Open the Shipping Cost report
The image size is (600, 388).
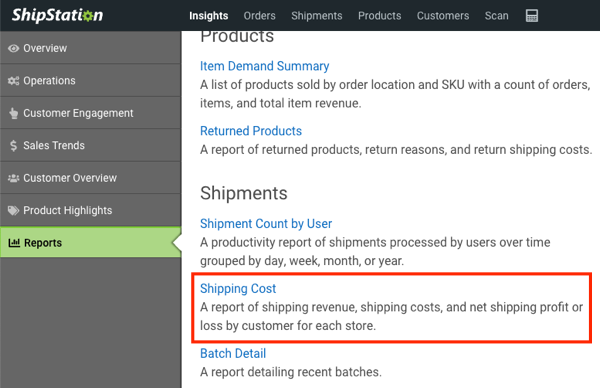238,289
